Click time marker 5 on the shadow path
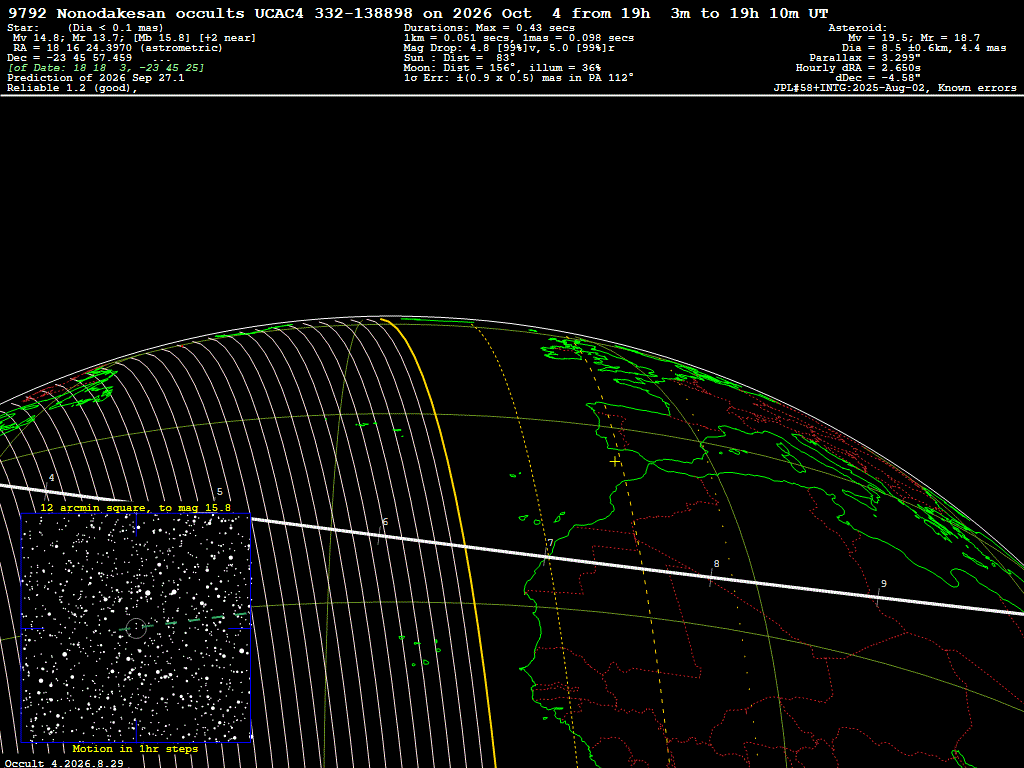The height and width of the screenshot is (768, 1024). click(219, 492)
